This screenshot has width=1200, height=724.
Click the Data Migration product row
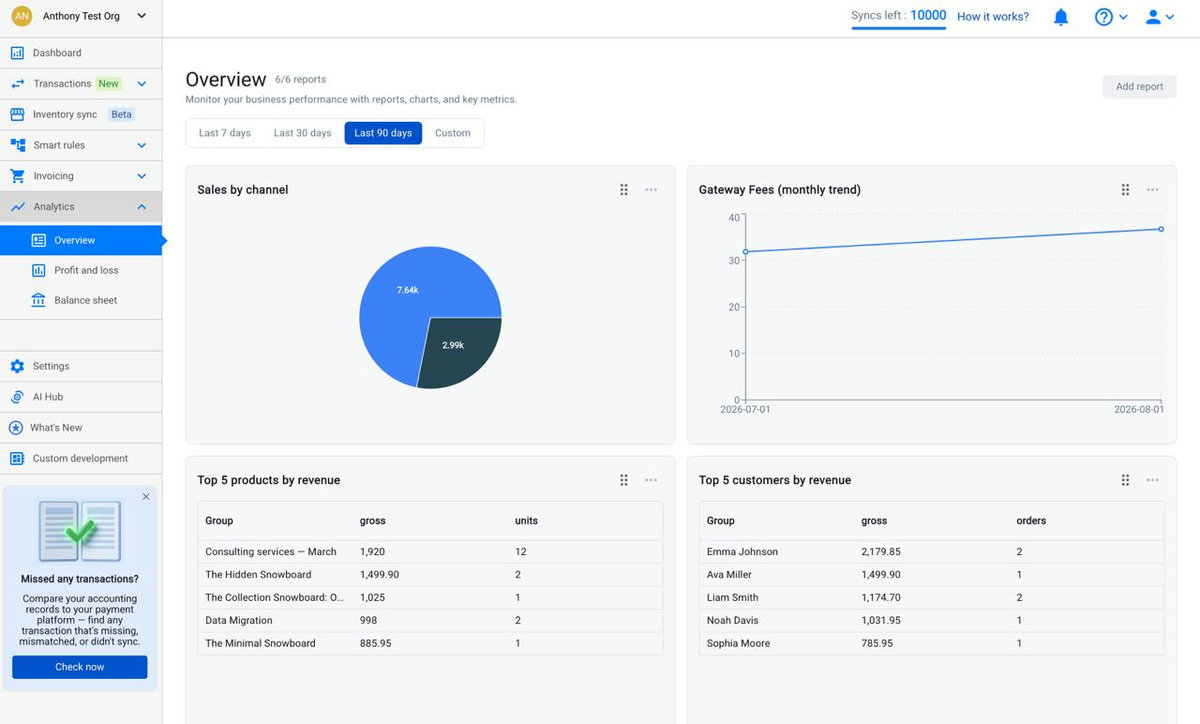[430, 621]
